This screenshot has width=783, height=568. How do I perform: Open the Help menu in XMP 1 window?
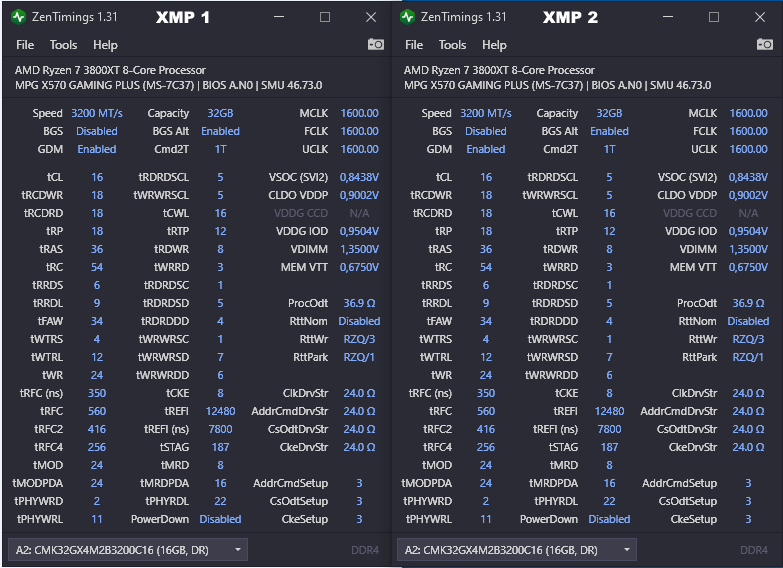click(105, 45)
